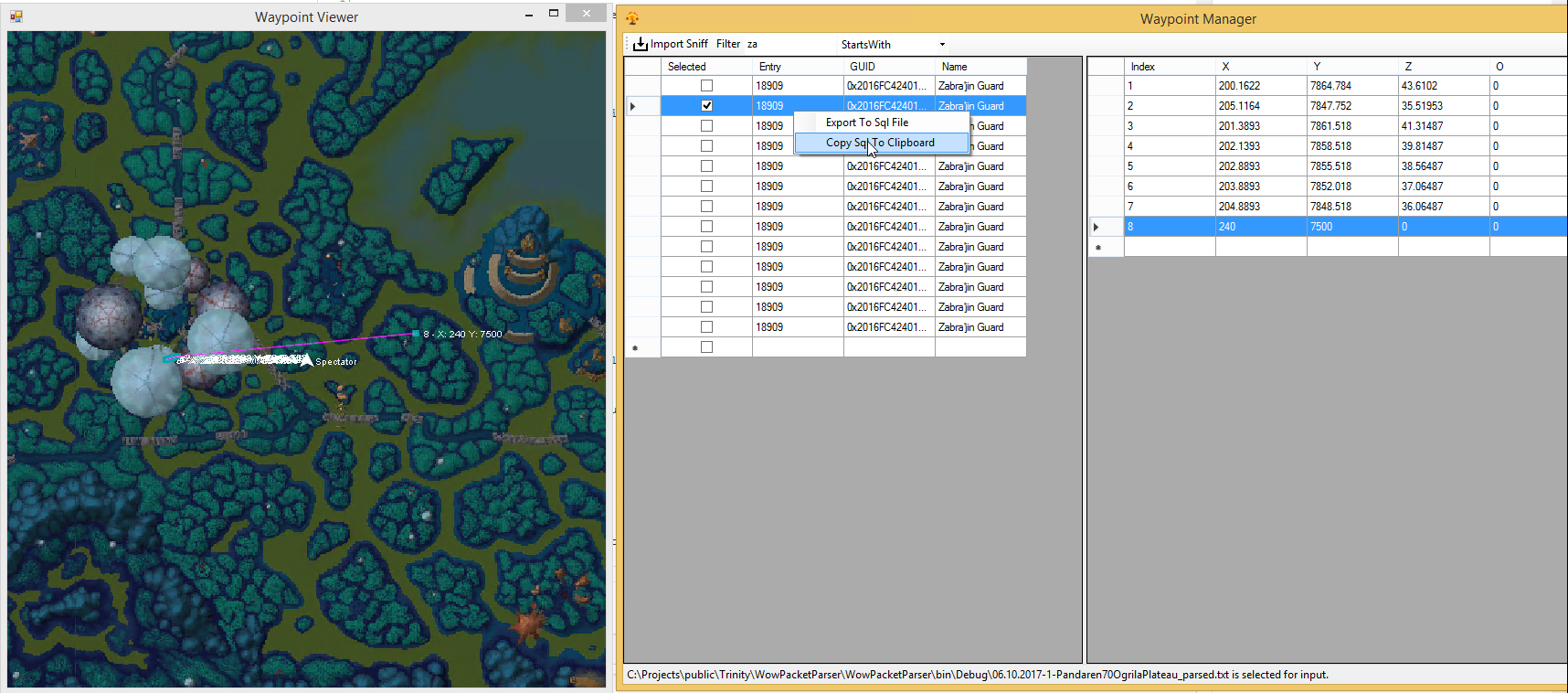The width and height of the screenshot is (1568, 693).
Task: Select waypoint X cell 204.8893
Action: tap(1261, 207)
